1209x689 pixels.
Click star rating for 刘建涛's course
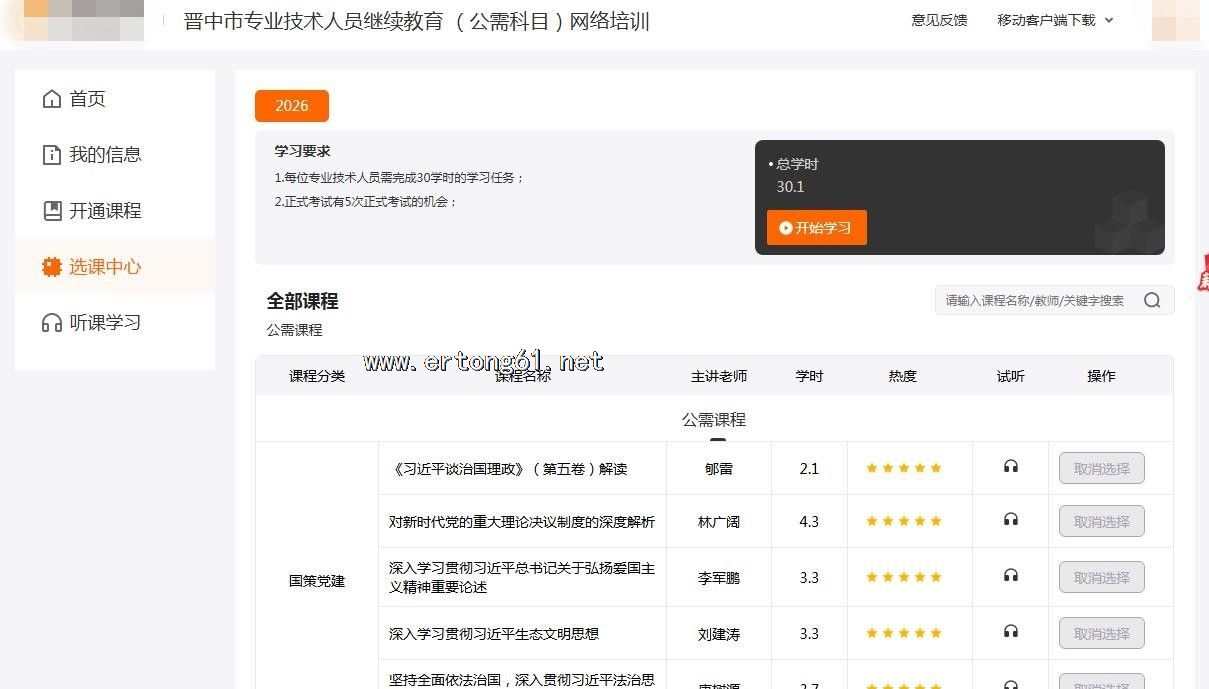click(x=904, y=633)
